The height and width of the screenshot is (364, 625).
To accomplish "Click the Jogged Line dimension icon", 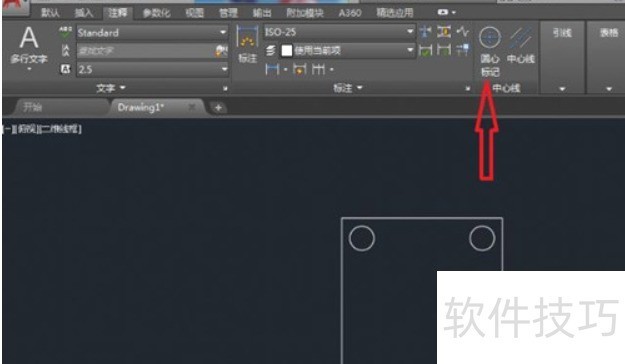I will [463, 31].
